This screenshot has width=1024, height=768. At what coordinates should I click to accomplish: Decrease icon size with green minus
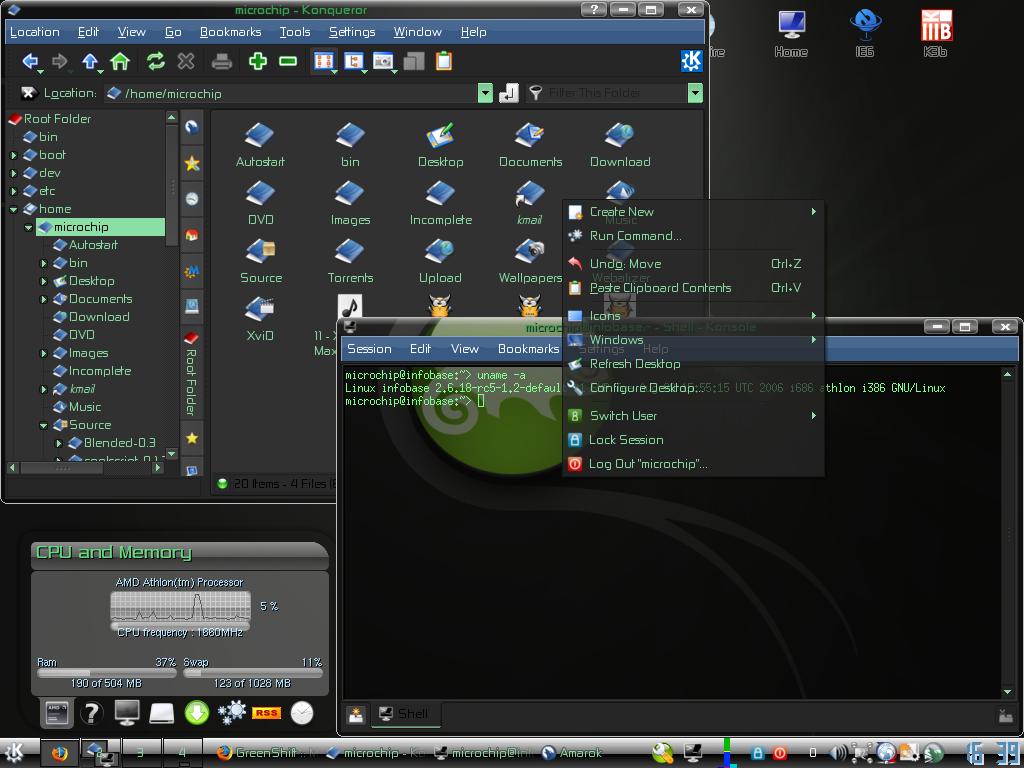288,61
